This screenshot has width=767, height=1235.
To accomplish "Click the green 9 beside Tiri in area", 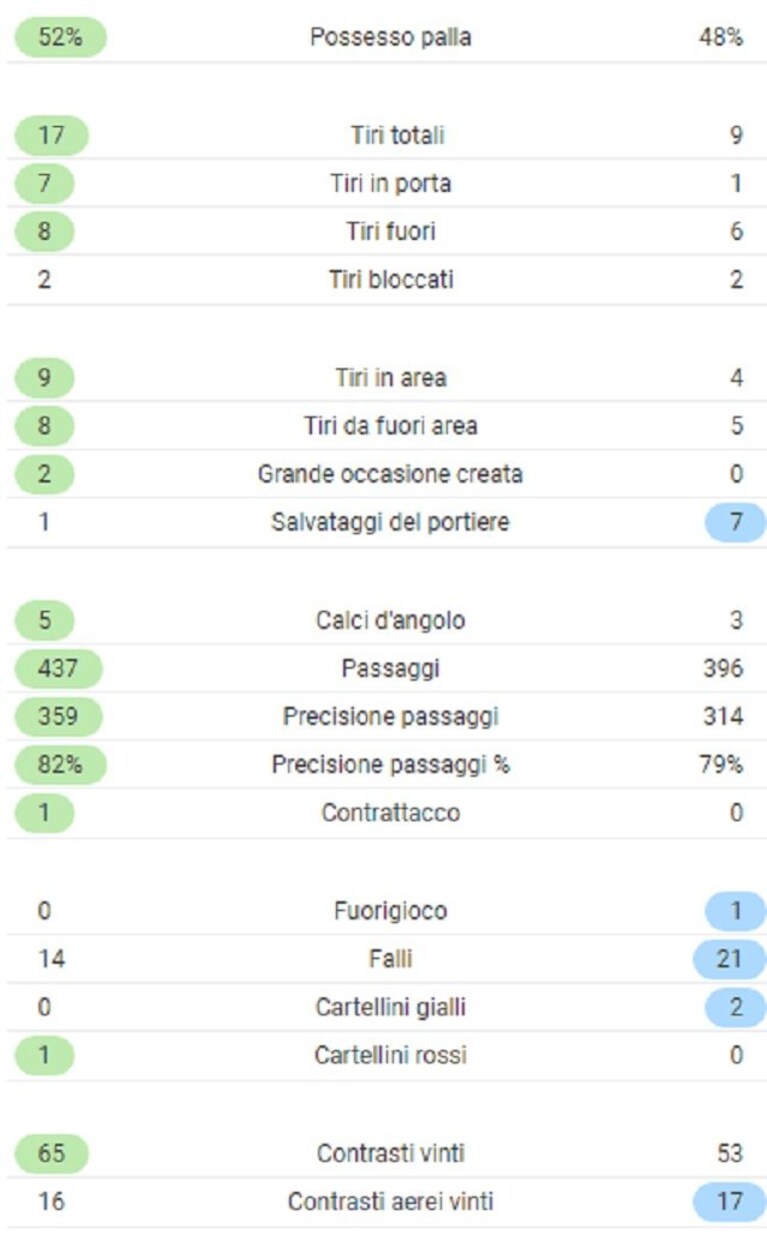I will click(x=44, y=378).
